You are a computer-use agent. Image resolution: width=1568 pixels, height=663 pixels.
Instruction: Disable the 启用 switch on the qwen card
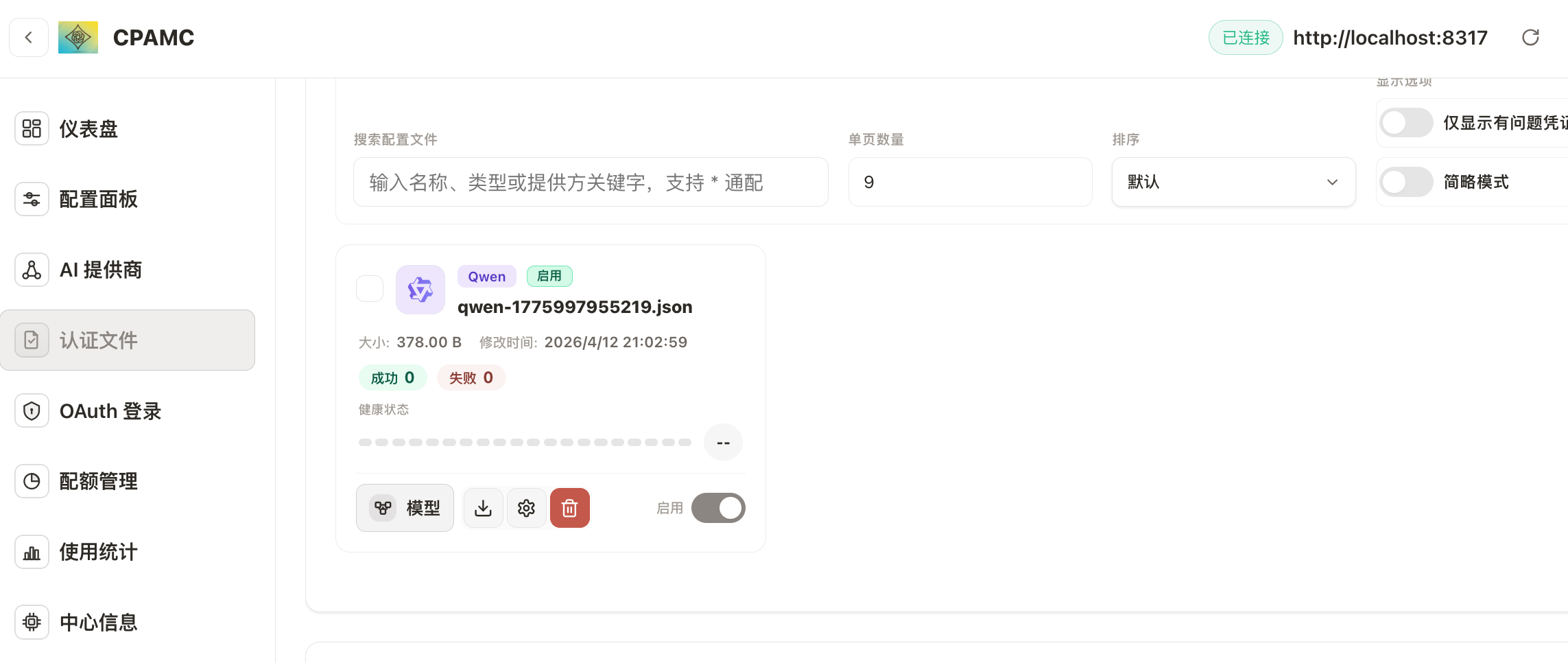coord(717,508)
